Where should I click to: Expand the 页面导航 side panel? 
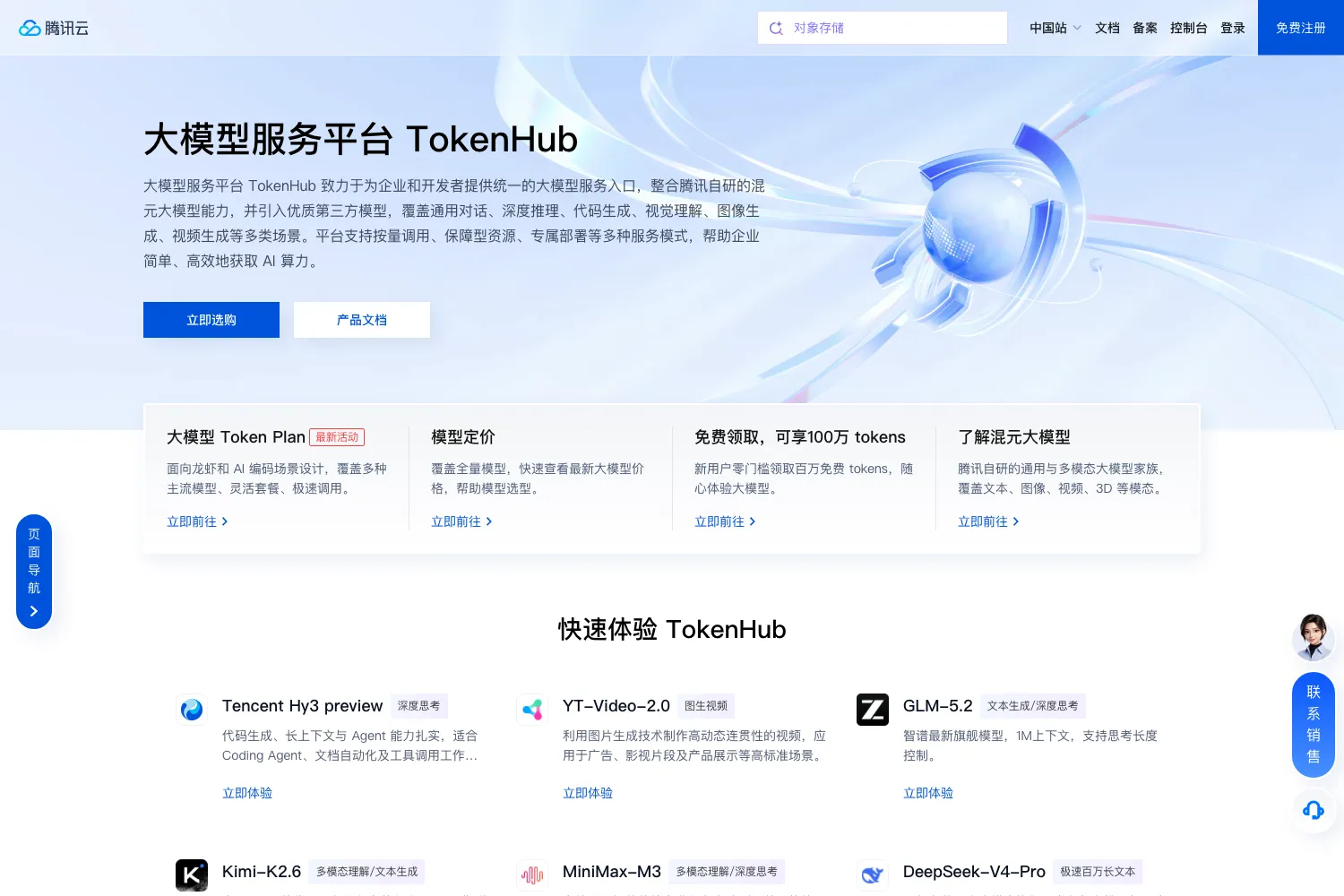(x=34, y=572)
